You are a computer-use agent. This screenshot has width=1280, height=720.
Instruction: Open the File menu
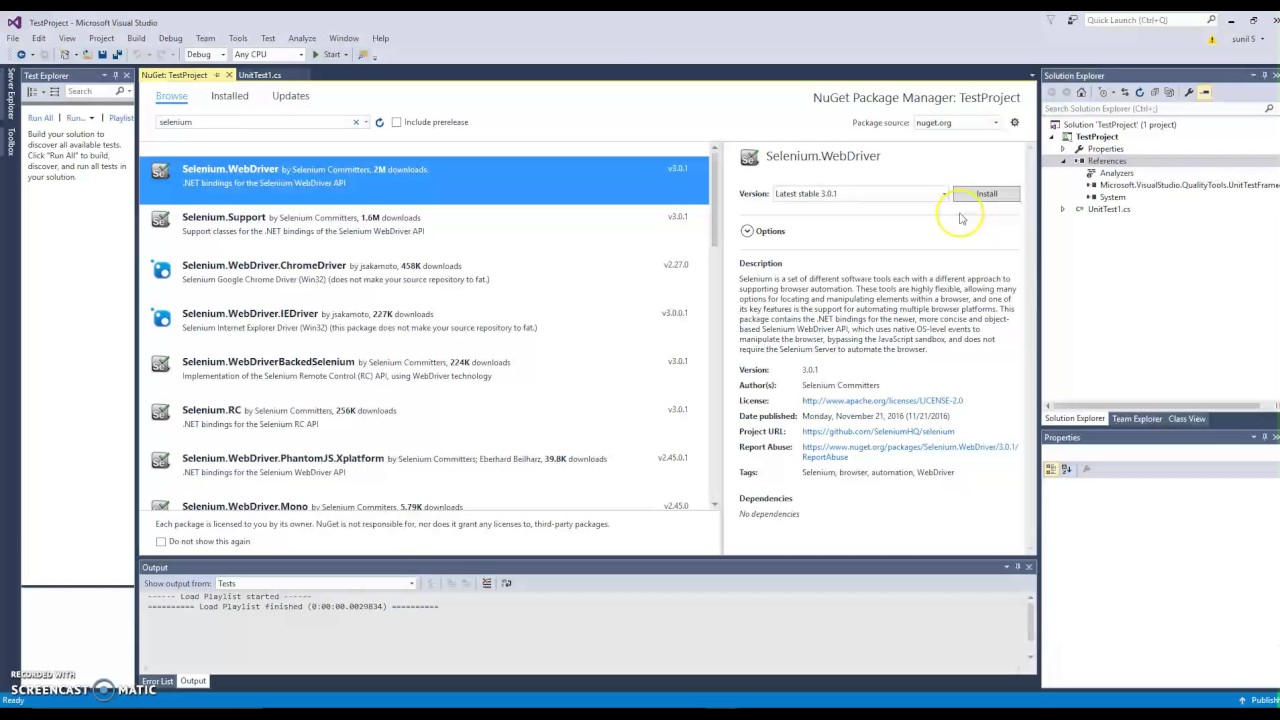point(13,38)
